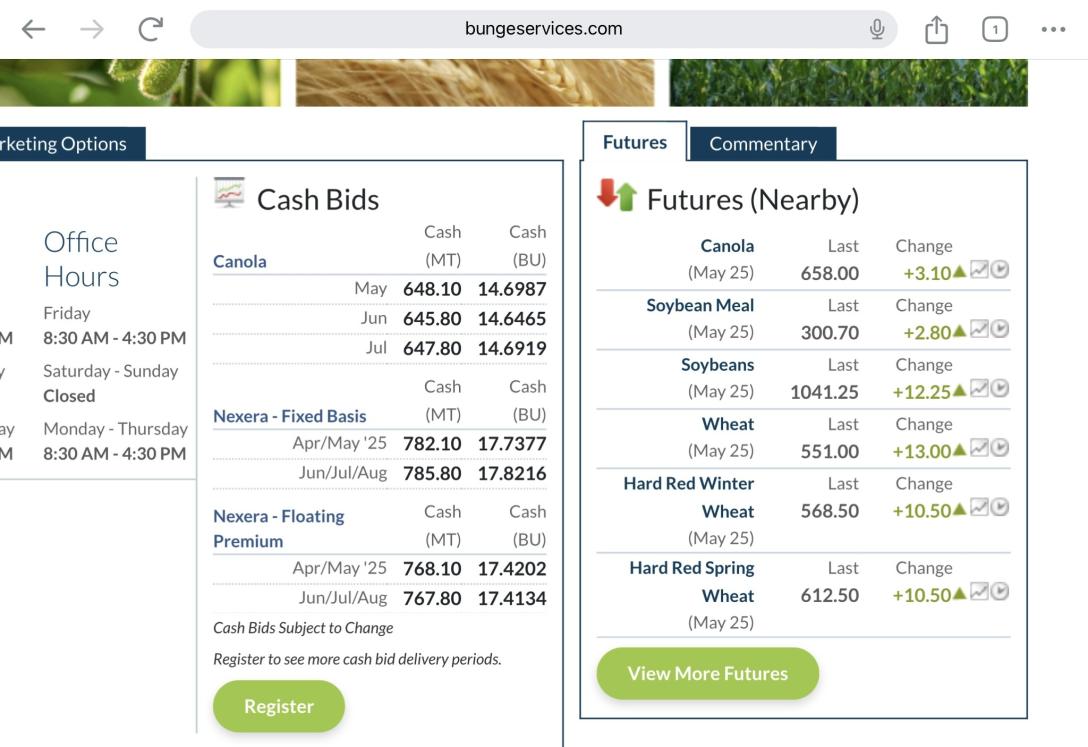Open the Hard Red Winter Wheat chart icon

pyautogui.click(x=980, y=508)
